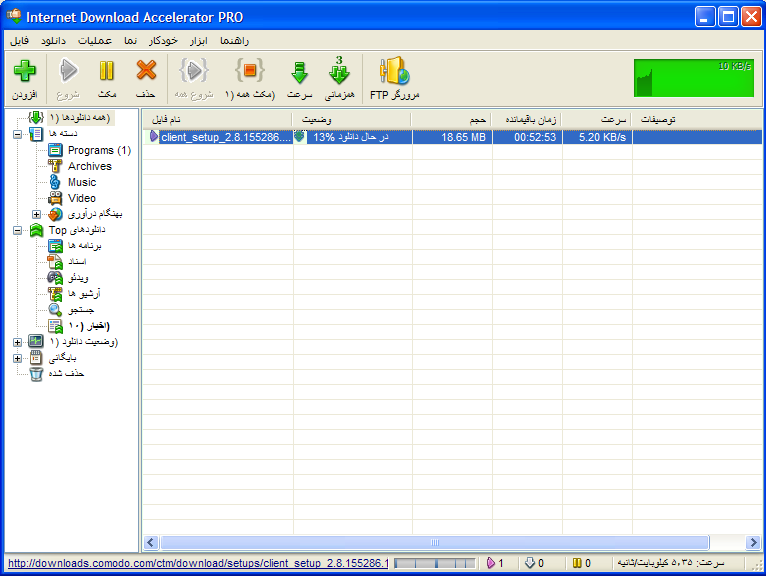Select the Music category icon
The width and height of the screenshot is (766, 576).
click(55, 182)
